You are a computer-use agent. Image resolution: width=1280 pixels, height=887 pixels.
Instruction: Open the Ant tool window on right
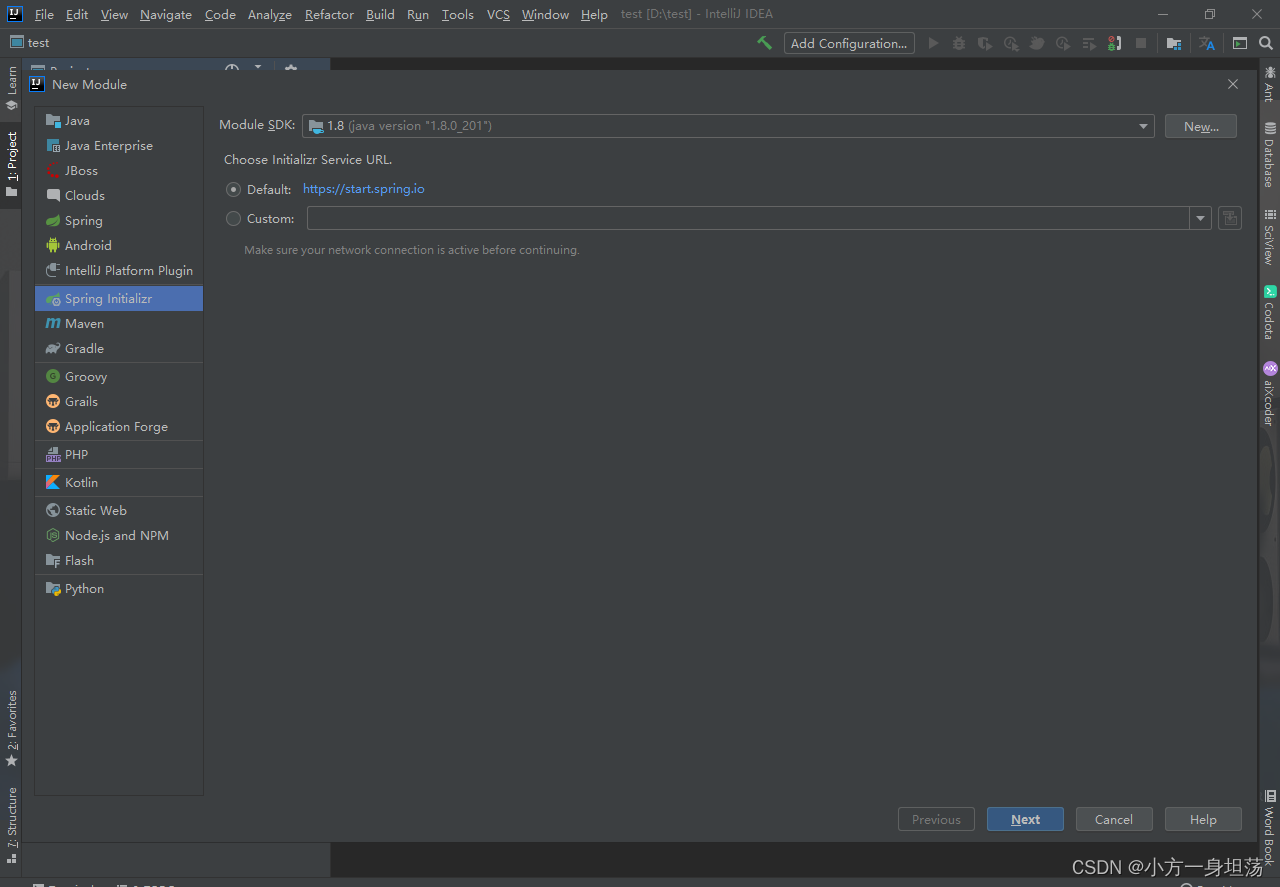tap(1269, 83)
